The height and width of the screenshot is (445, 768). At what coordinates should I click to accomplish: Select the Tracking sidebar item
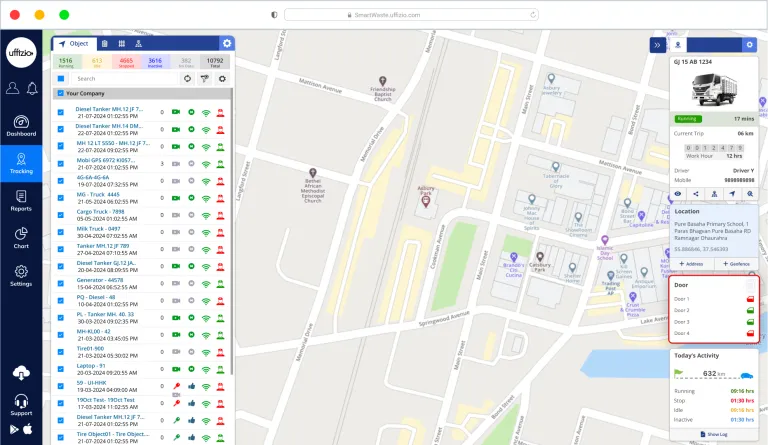click(x=21, y=163)
